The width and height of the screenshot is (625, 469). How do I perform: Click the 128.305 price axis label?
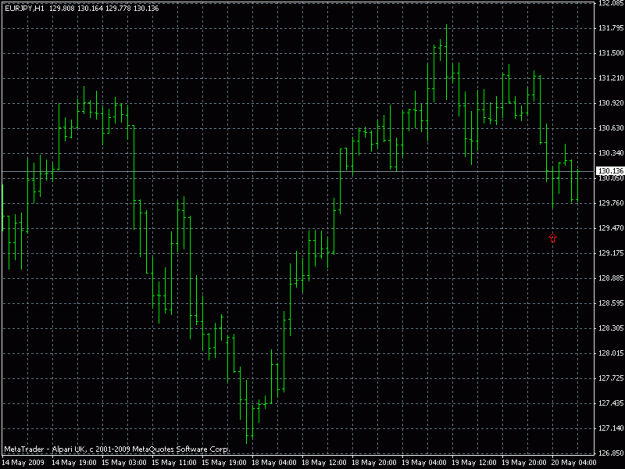coord(611,328)
